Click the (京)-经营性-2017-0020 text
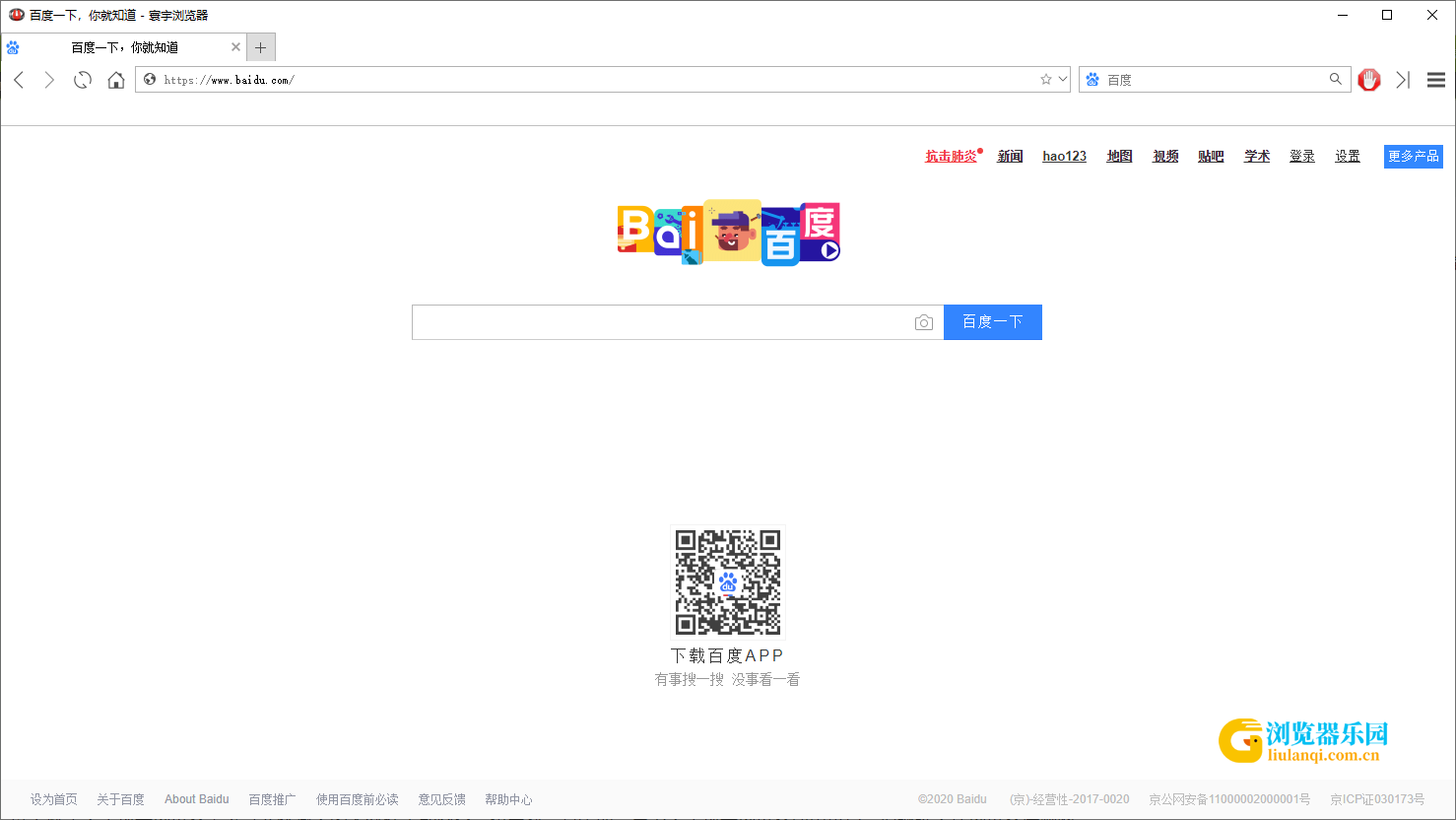Viewport: 1456px width, 820px height. click(1070, 799)
